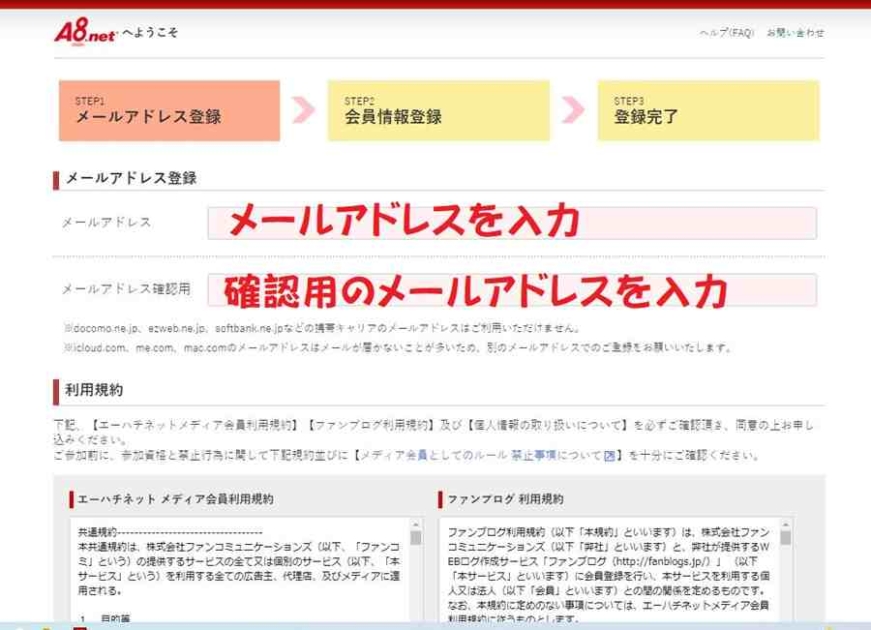Click the へようこそ text beside logo

[x=150, y=33]
